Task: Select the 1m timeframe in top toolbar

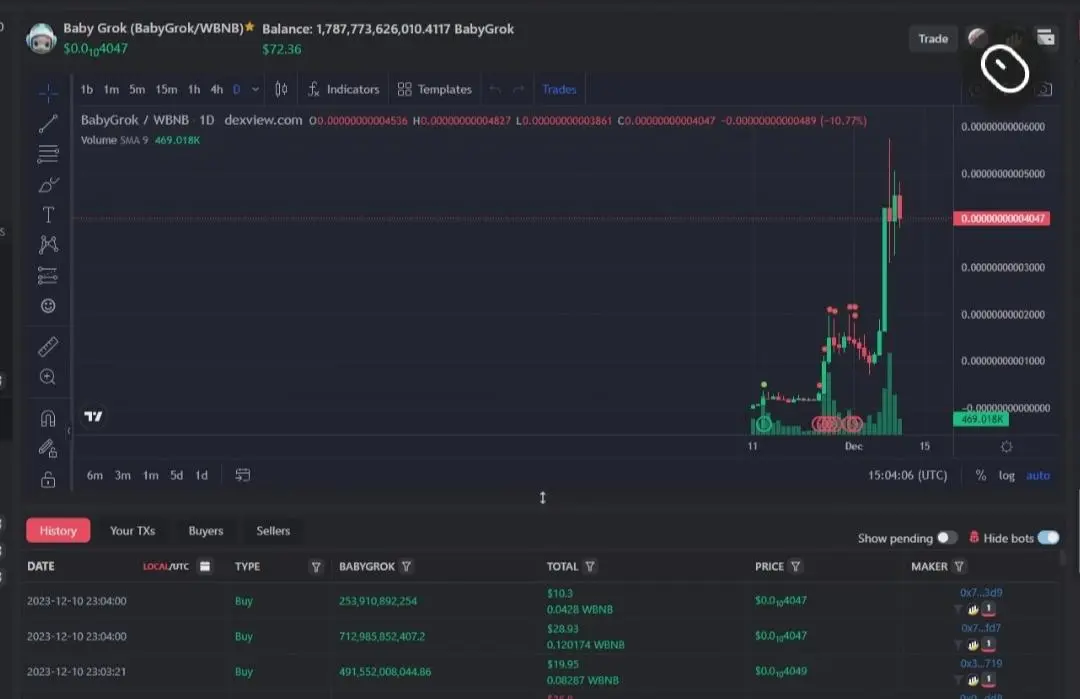Action: 111,89
